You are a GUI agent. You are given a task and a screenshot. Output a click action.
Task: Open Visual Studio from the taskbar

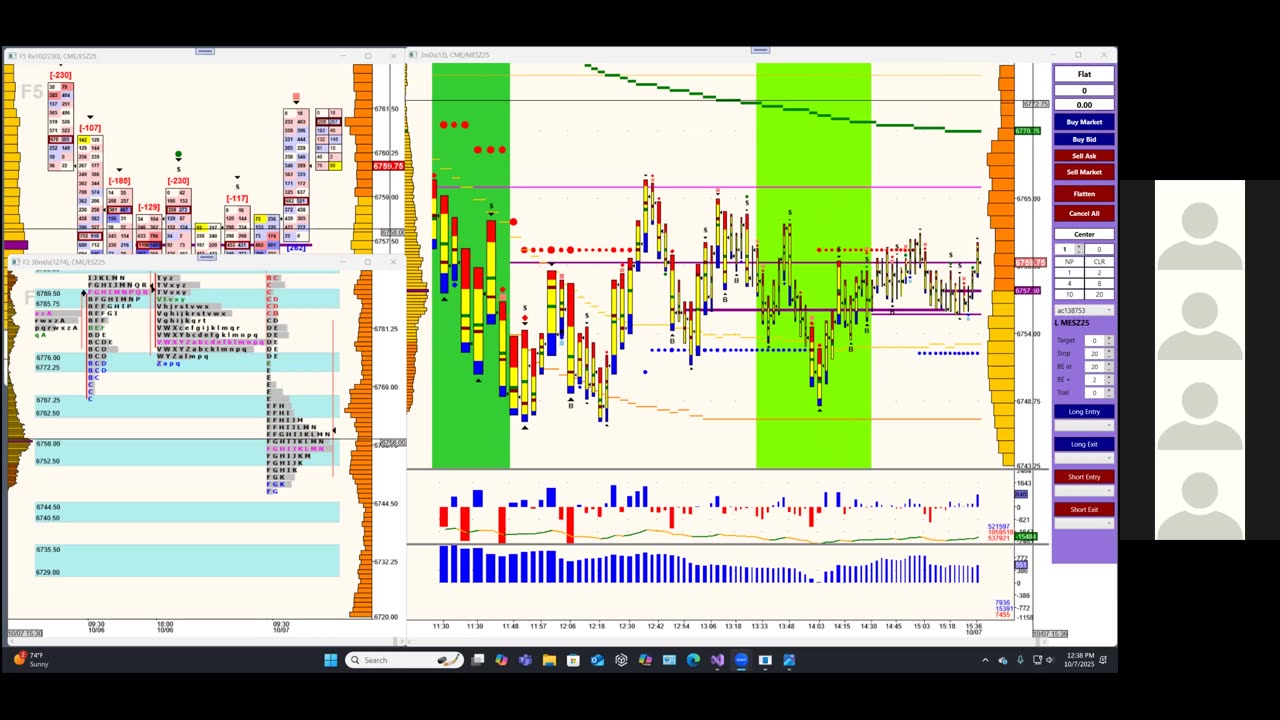coord(717,660)
